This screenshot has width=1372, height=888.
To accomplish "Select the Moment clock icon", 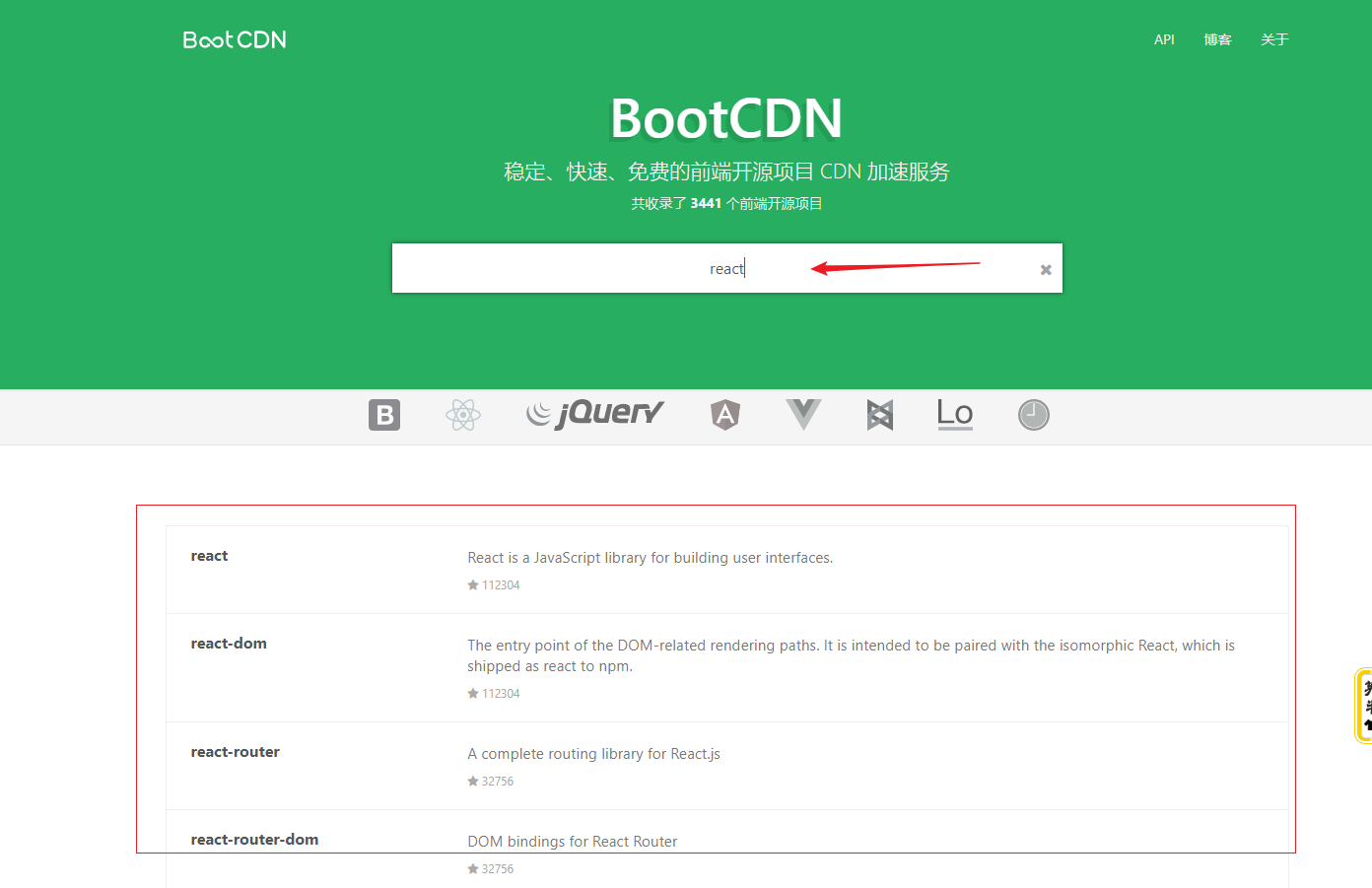I will click(1033, 415).
